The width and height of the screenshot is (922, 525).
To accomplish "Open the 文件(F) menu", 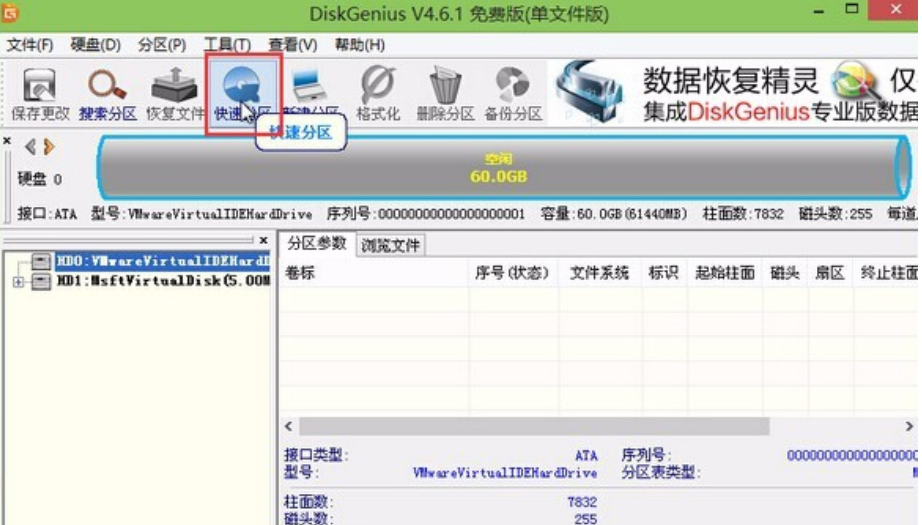I will pyautogui.click(x=29, y=45).
